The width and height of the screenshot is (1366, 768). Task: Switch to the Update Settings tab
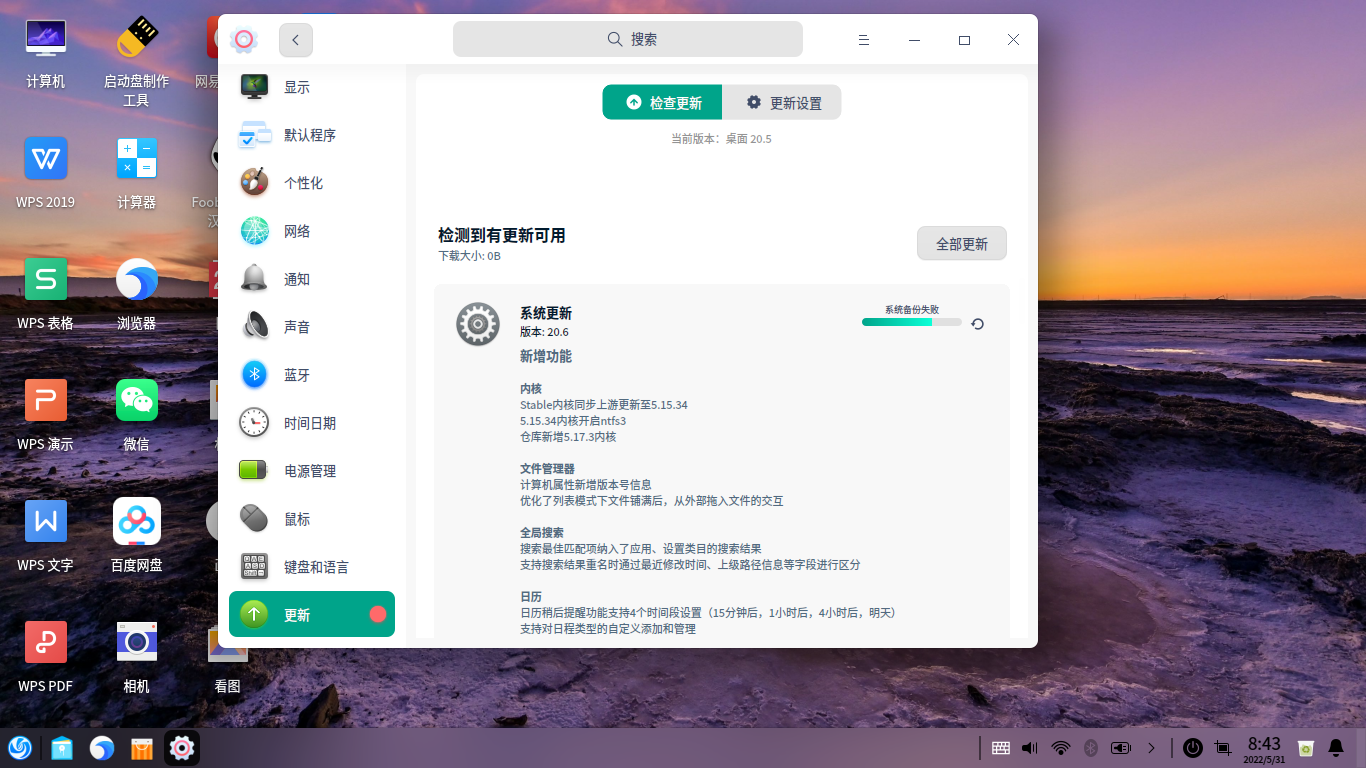pos(781,102)
